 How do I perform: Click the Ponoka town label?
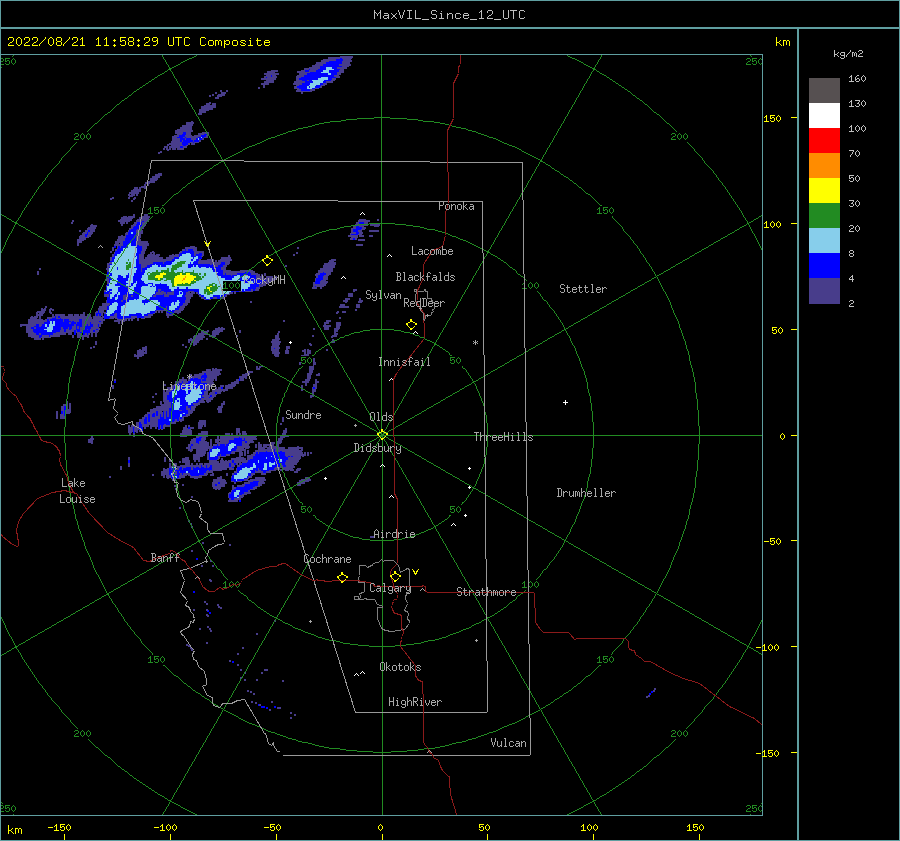tap(456, 206)
